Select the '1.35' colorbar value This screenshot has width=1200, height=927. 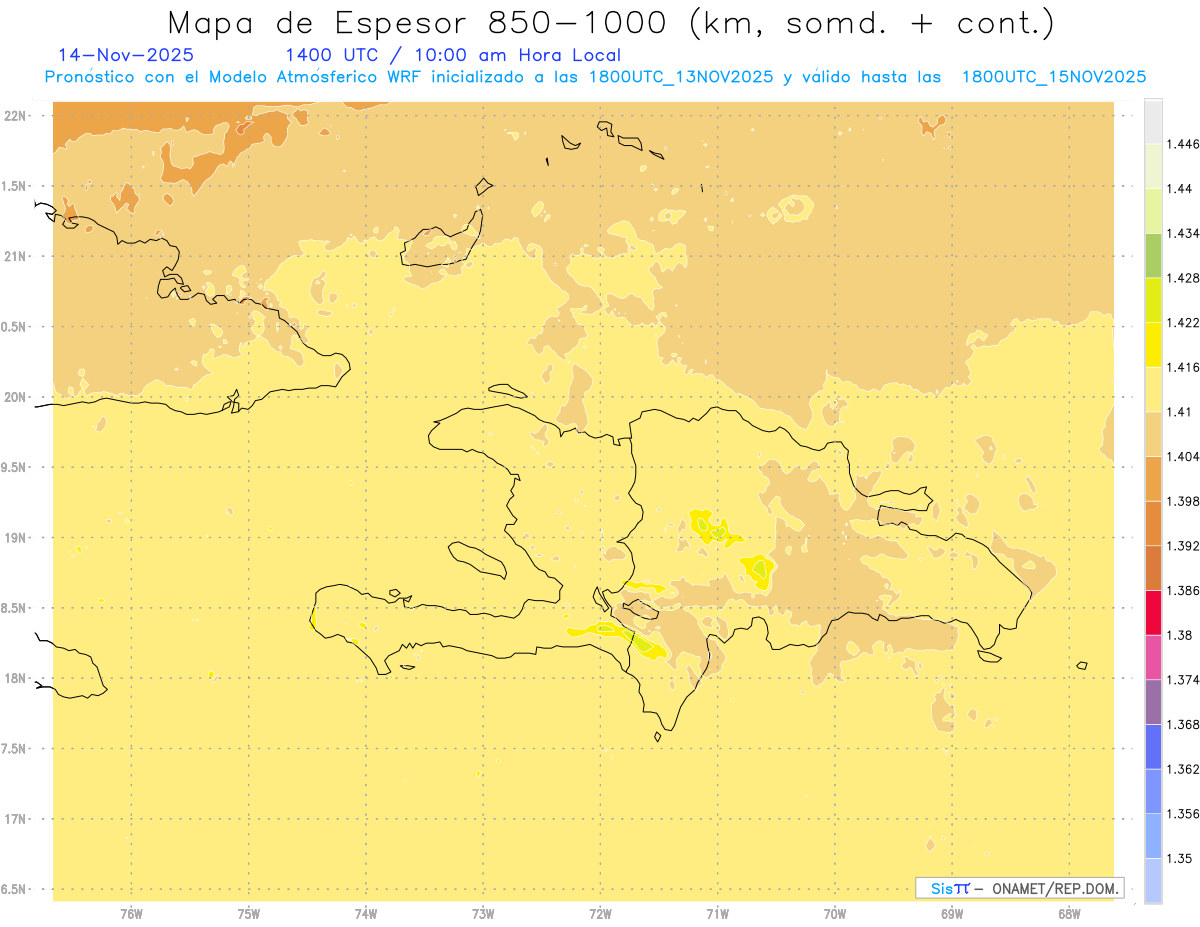tap(1179, 858)
